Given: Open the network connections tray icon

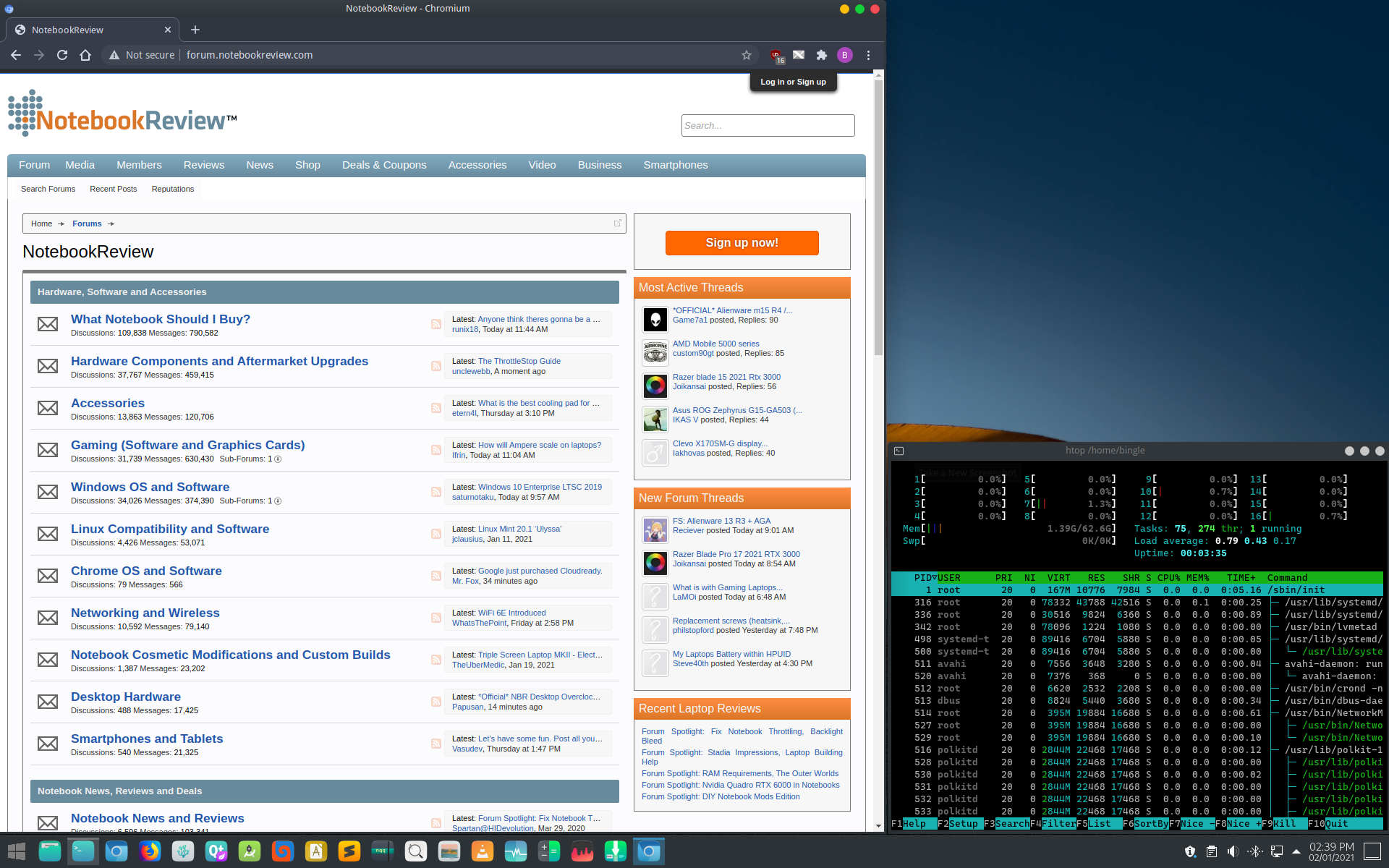Looking at the screenshot, I should pos(1277,851).
